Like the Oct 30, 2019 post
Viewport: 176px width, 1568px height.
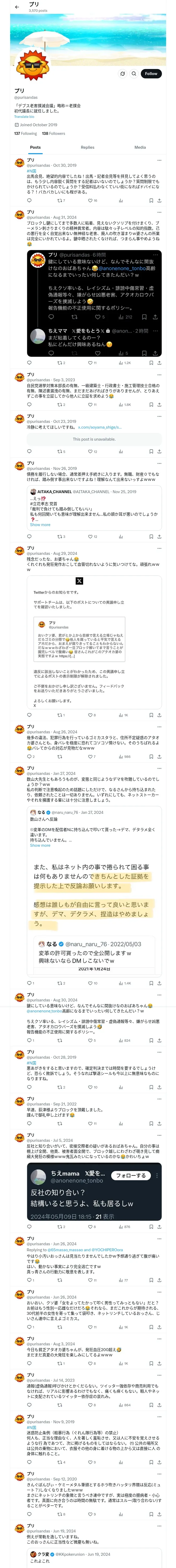coord(90,200)
